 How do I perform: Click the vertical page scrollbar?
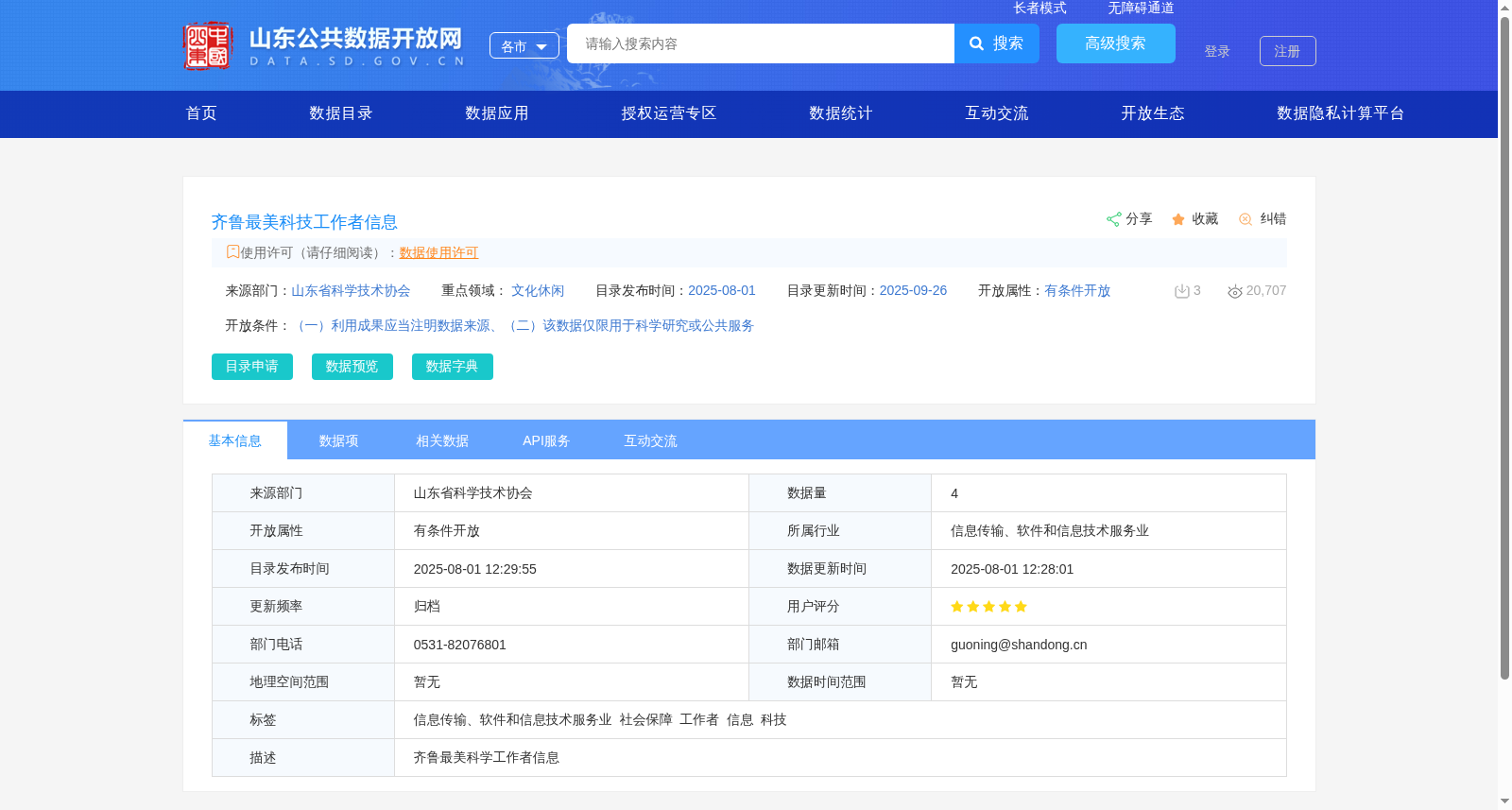1504,348
